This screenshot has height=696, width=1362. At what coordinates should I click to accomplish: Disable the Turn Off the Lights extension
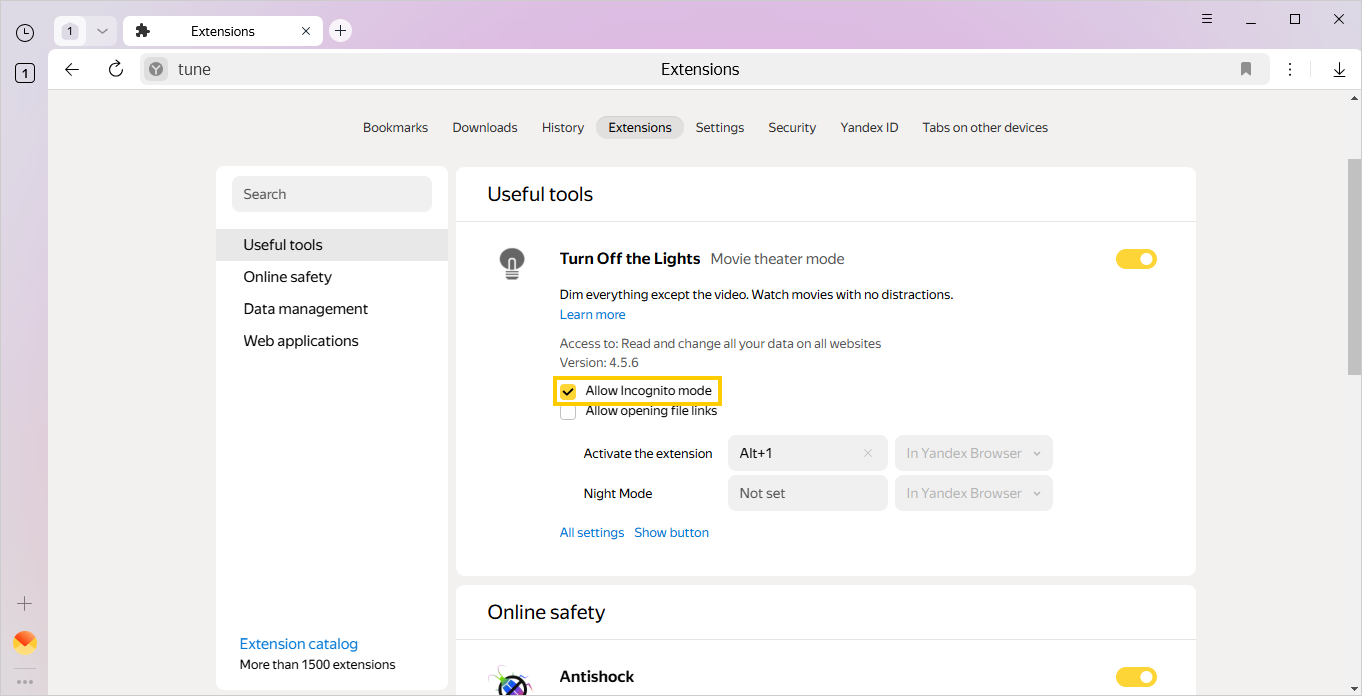click(1136, 258)
